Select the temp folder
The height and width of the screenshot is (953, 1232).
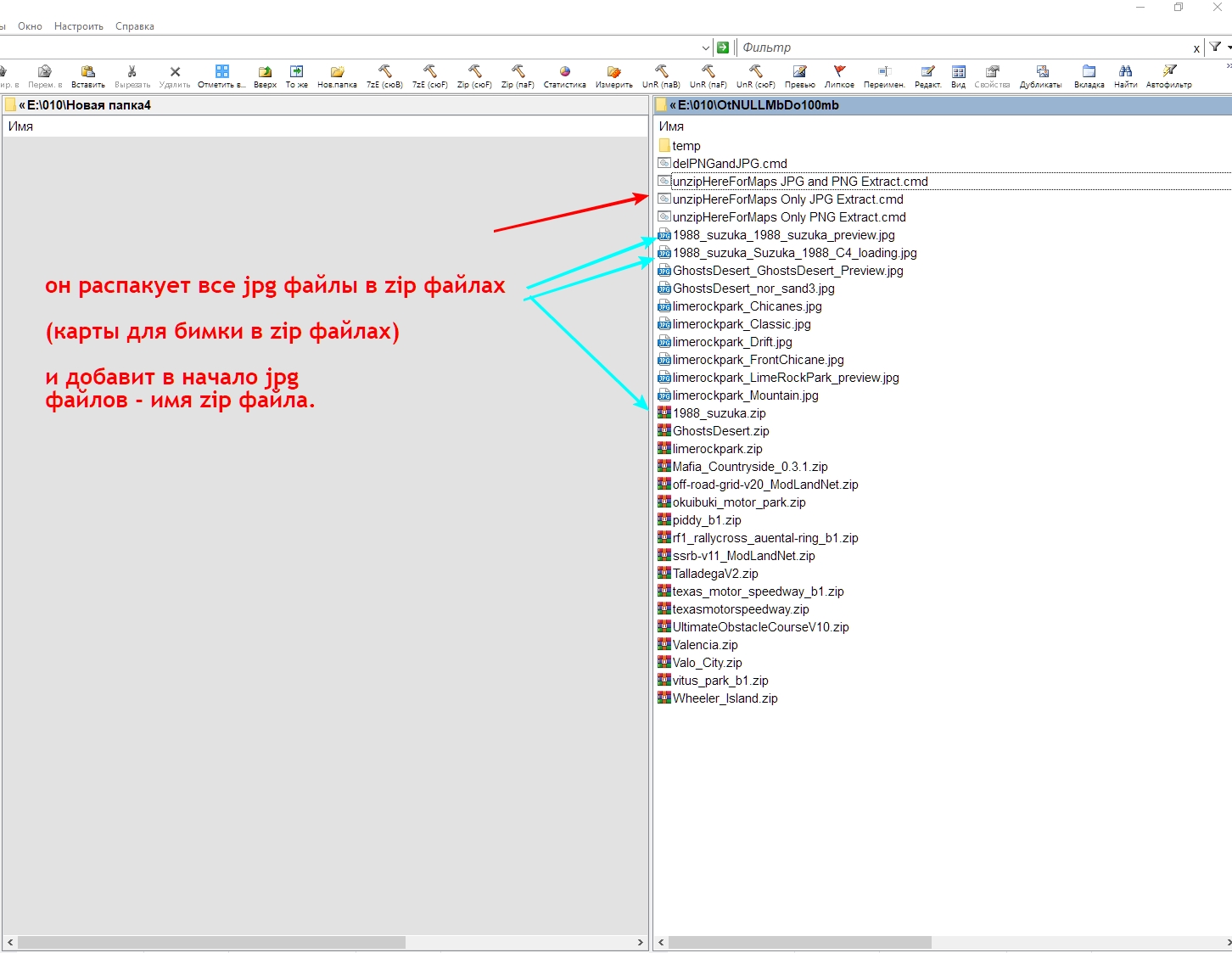coord(680,146)
